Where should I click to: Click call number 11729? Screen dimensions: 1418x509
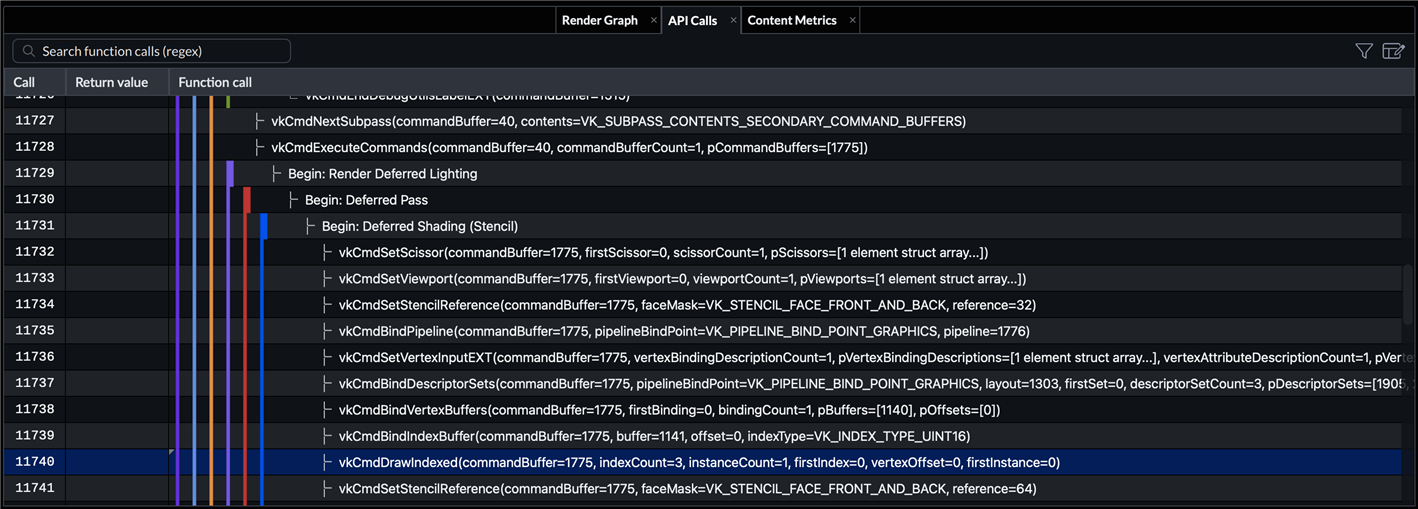click(34, 173)
